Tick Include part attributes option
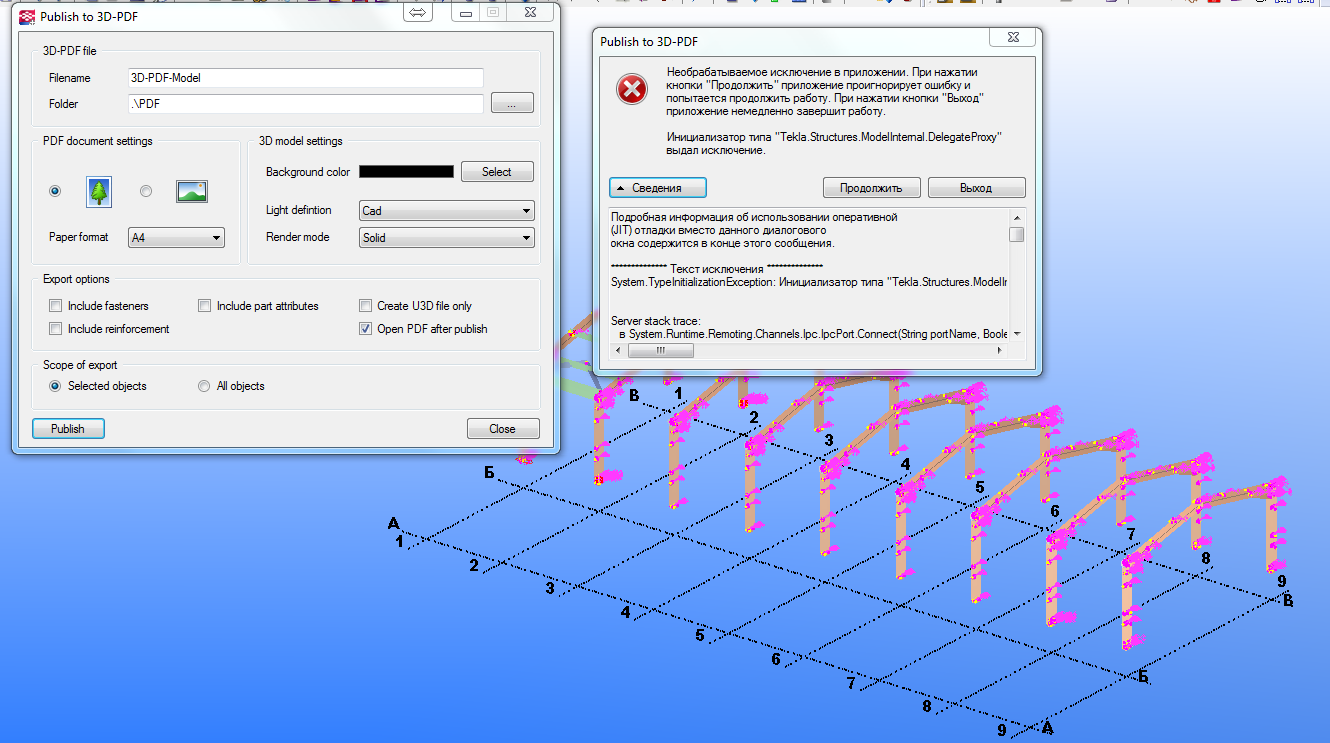Image resolution: width=1330 pixels, height=743 pixels. 205,306
